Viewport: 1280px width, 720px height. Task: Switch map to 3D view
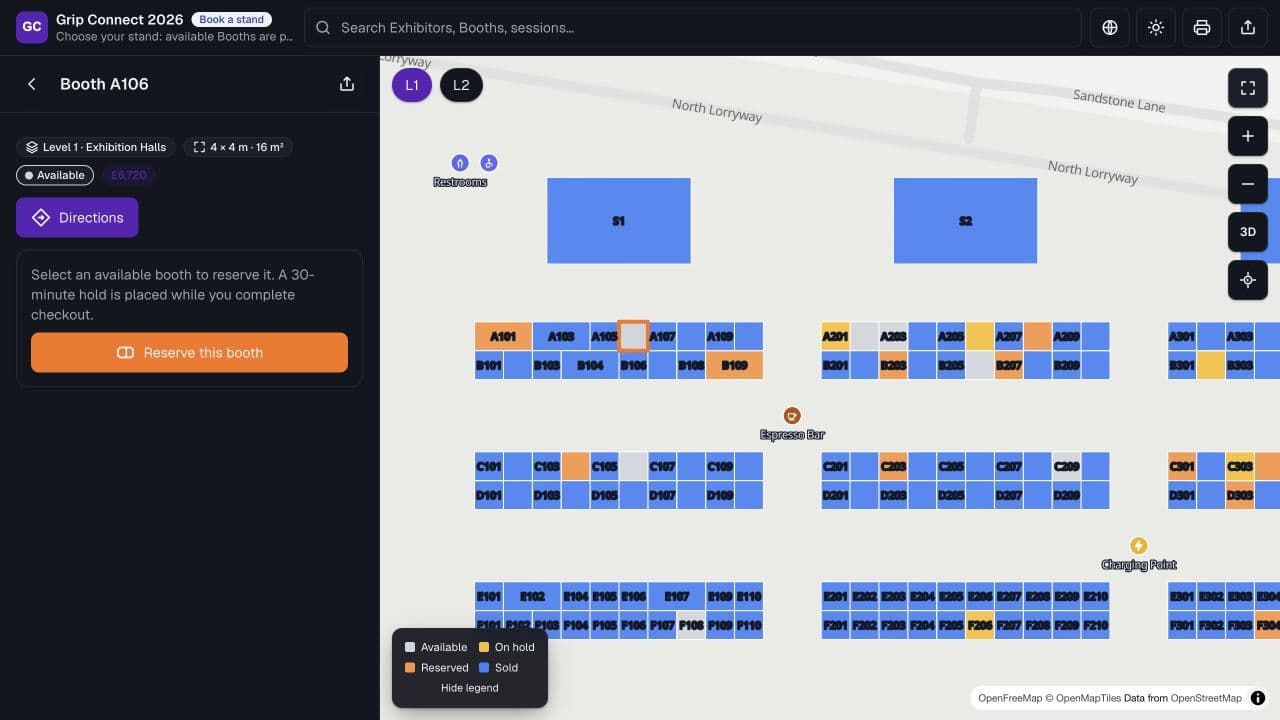(1248, 232)
